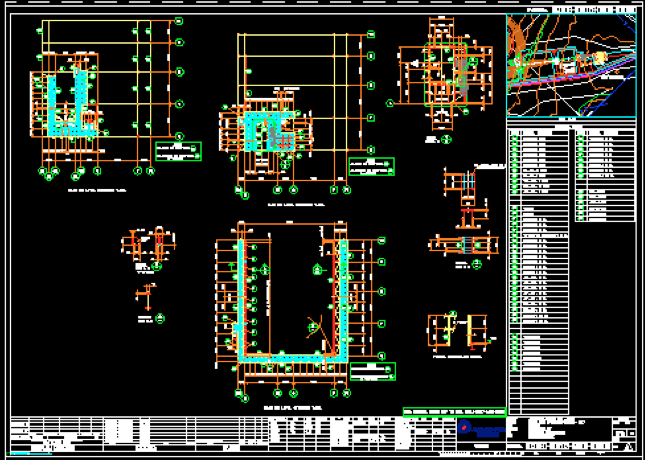Viewport: 645px width, 460px height.
Task: Click the green notes box under bottom plan
Action: click(x=374, y=372)
